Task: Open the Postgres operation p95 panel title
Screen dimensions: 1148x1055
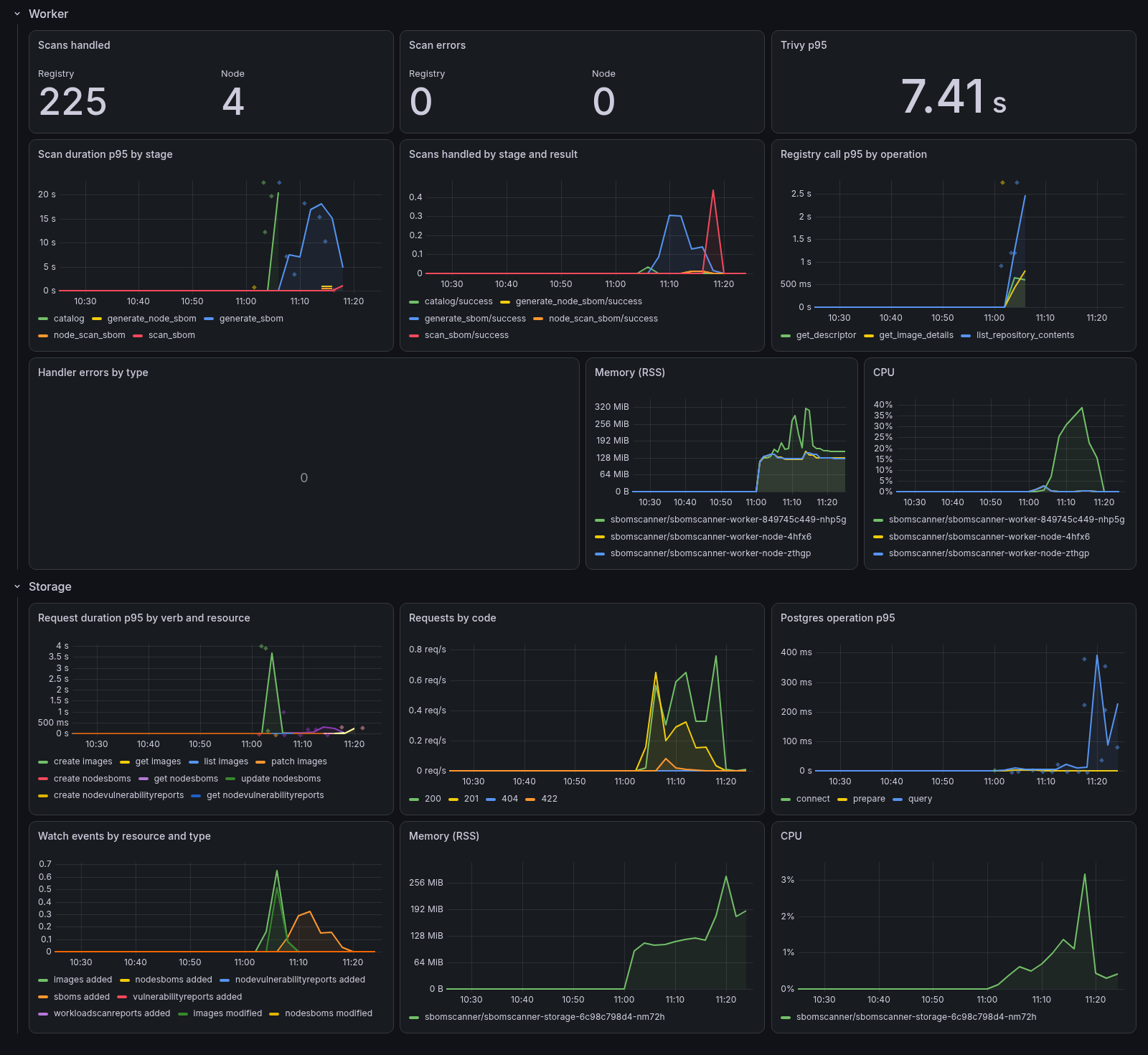Action: 837,618
